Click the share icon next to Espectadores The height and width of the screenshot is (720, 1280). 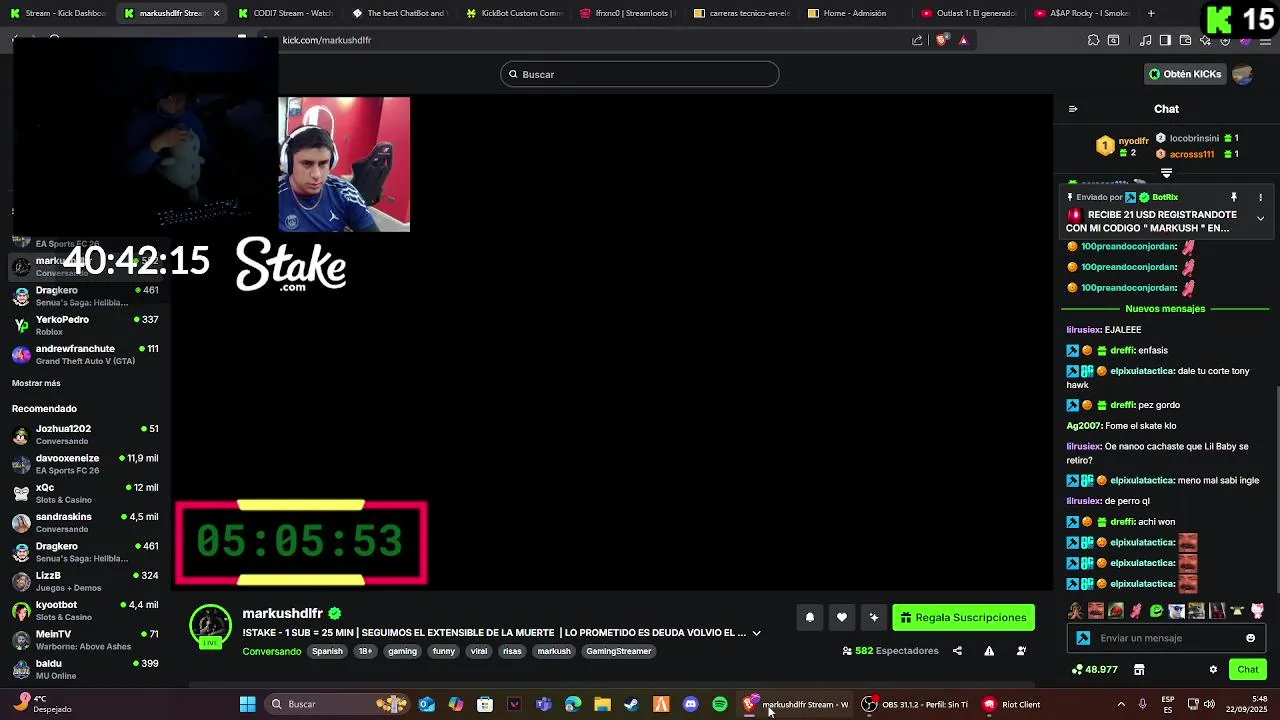click(x=957, y=651)
